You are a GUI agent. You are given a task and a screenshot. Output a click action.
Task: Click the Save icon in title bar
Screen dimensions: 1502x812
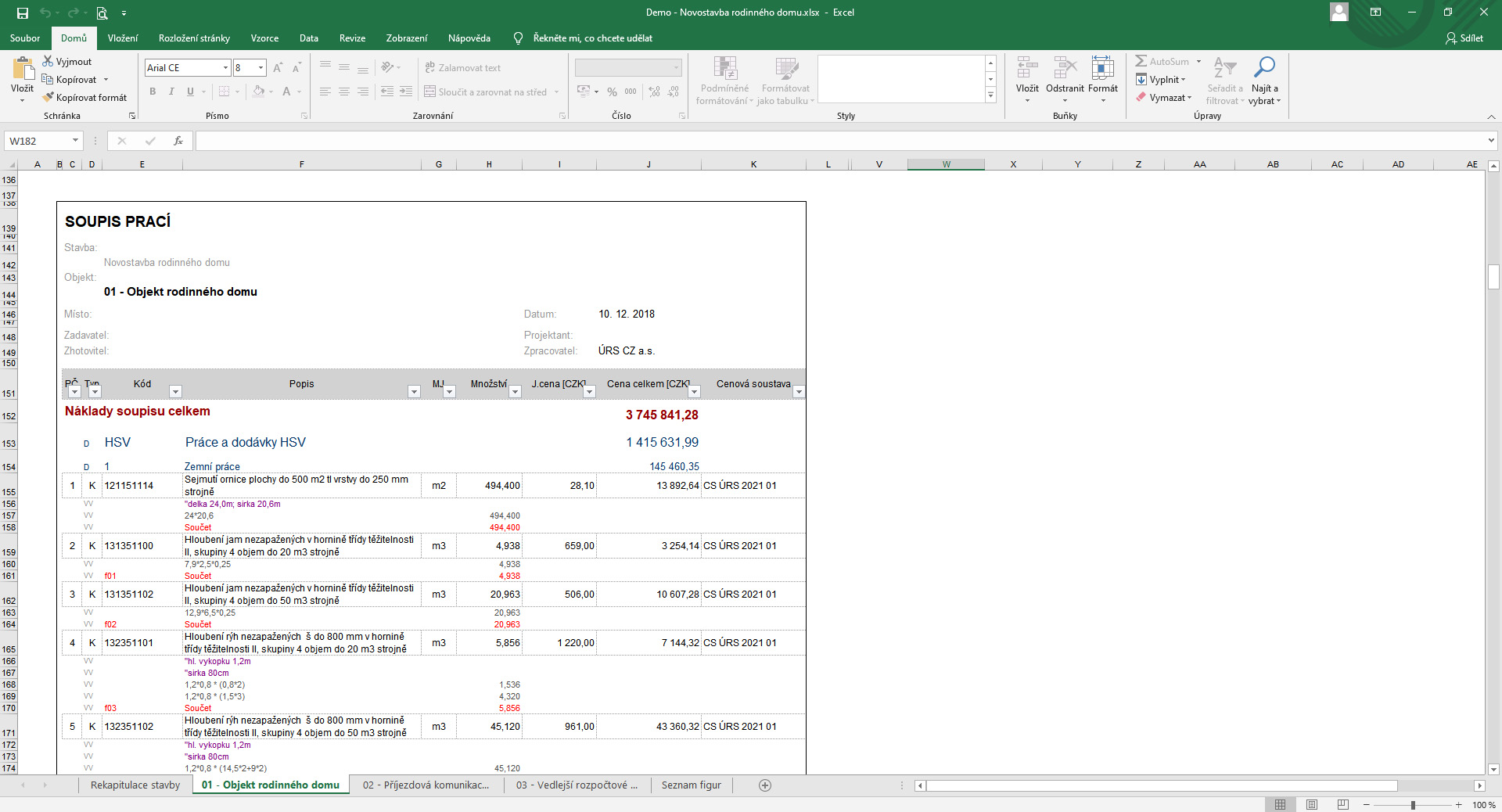point(23,13)
